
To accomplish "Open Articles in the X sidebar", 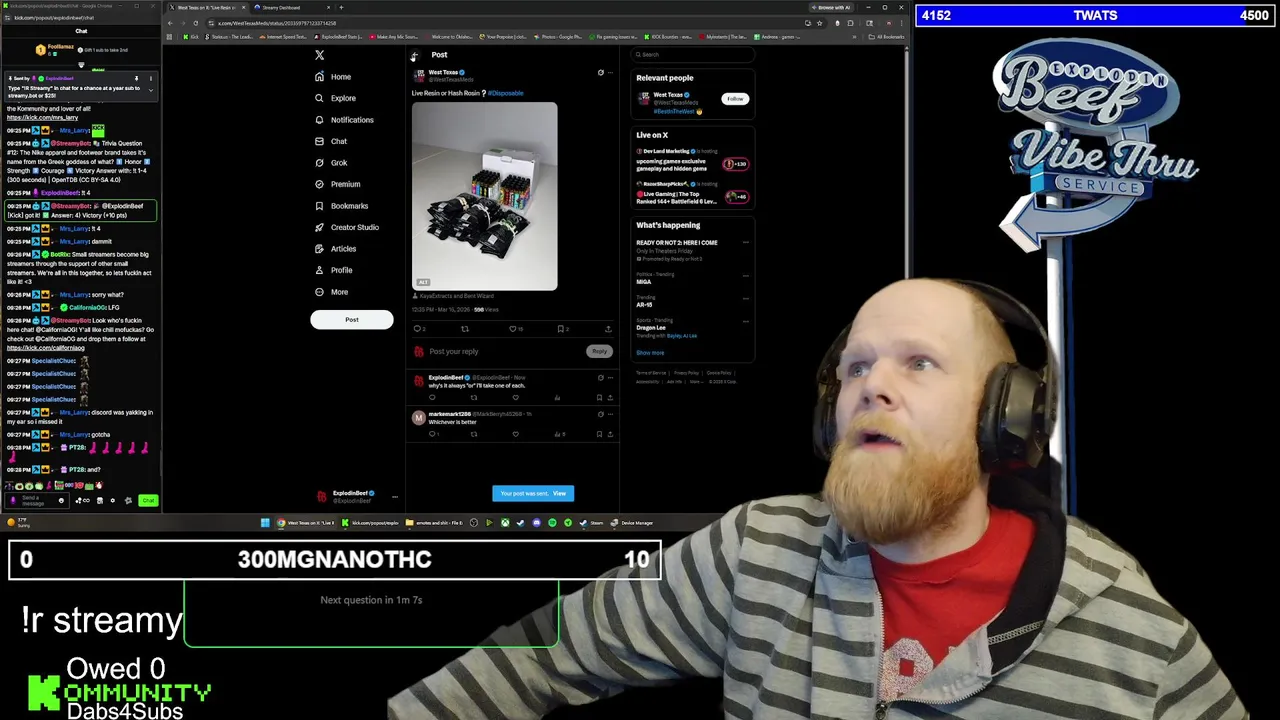I will (335, 249).
